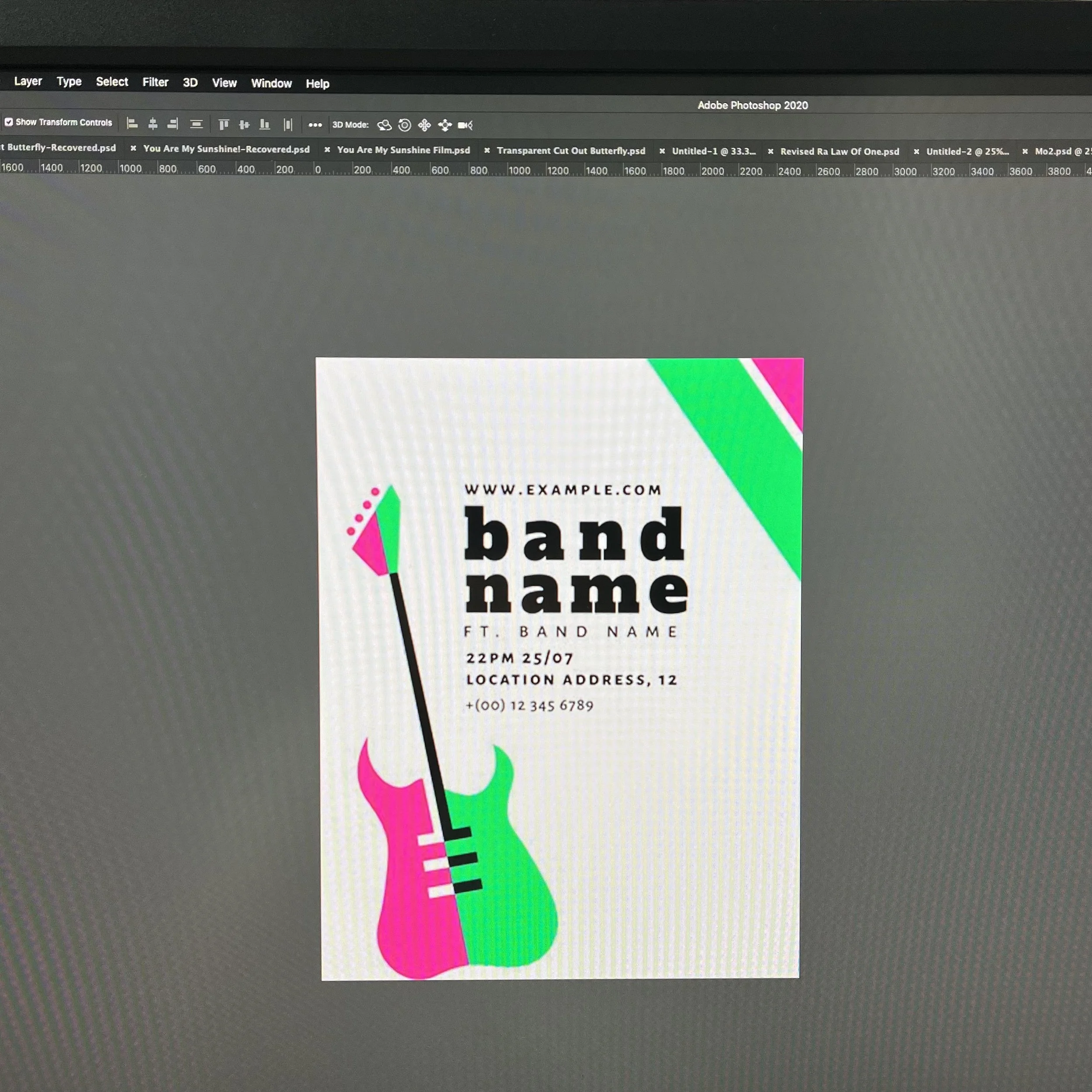1092x1092 pixels.
Task: Select 3D Slide camera icon
Action: point(445,125)
